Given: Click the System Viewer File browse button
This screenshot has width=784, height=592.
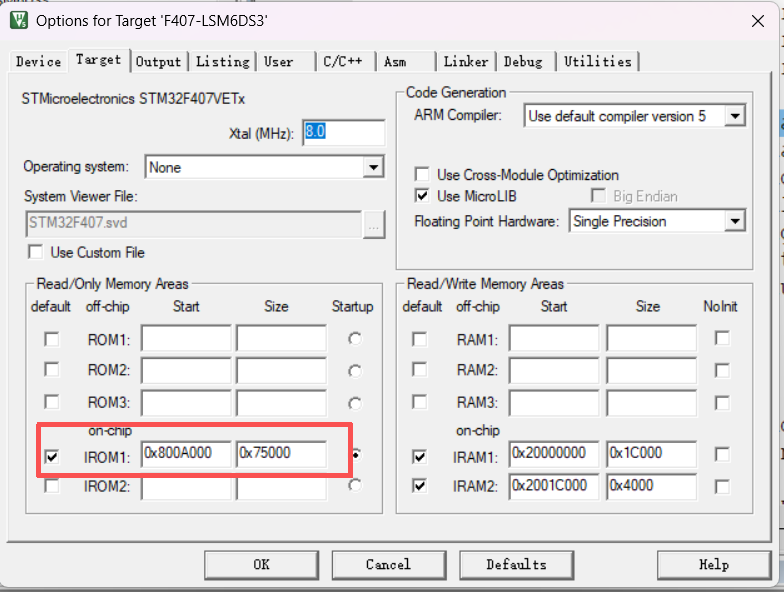Looking at the screenshot, I should click(374, 224).
